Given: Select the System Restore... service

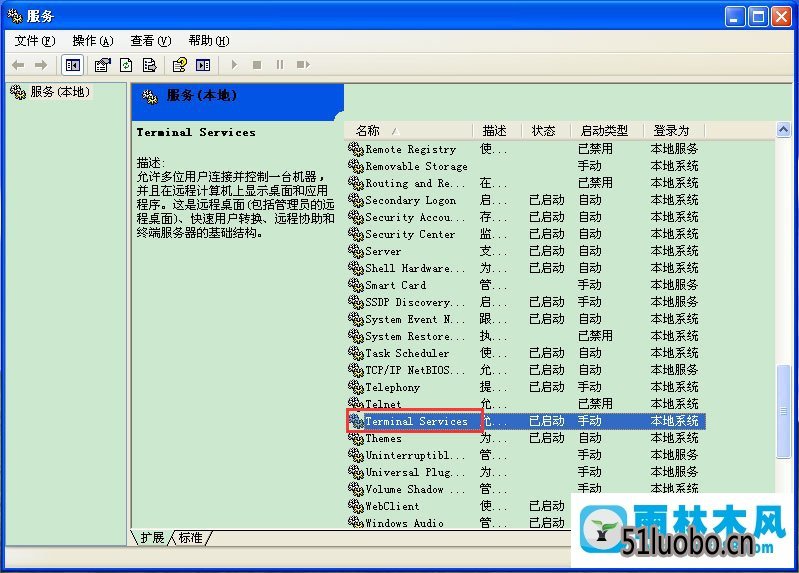Looking at the screenshot, I should coord(414,336).
